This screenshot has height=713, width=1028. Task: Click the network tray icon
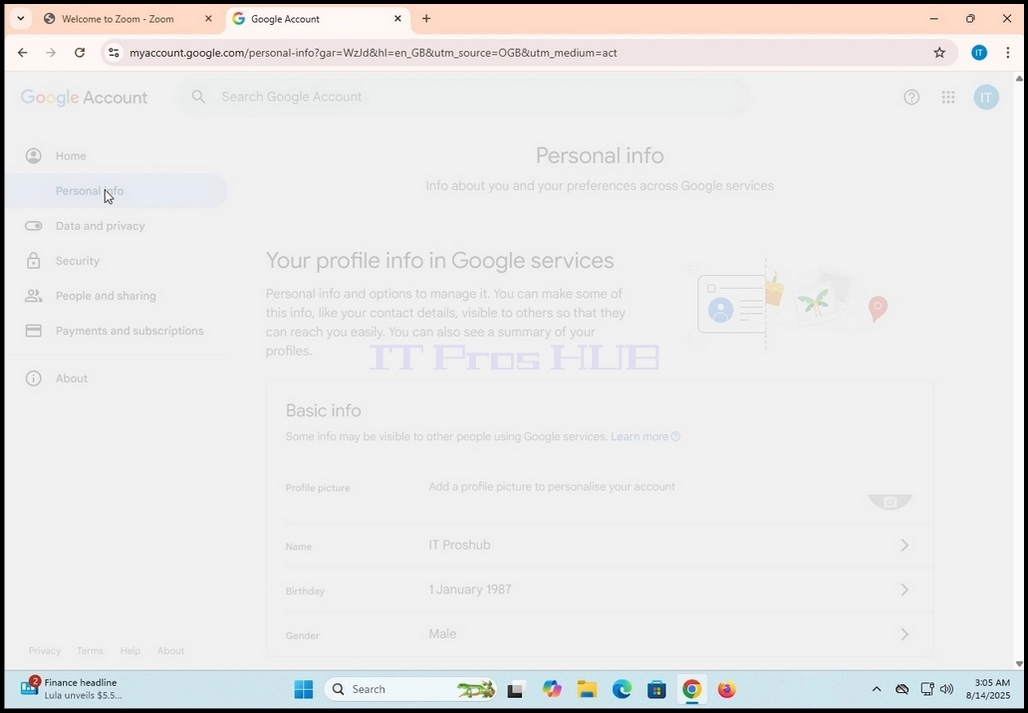pos(926,689)
